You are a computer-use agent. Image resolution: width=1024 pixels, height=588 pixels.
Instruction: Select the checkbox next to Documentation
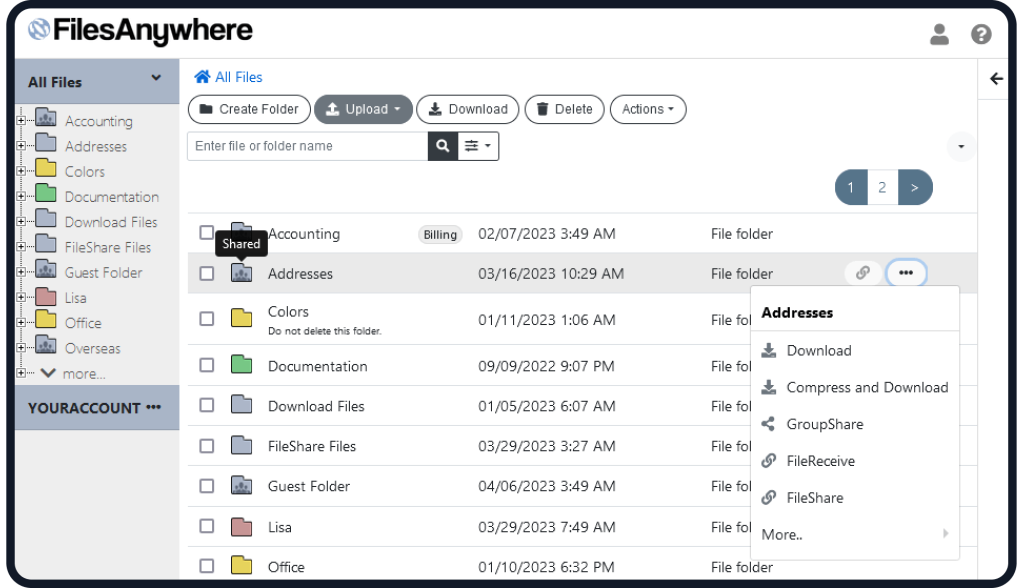tap(206, 366)
